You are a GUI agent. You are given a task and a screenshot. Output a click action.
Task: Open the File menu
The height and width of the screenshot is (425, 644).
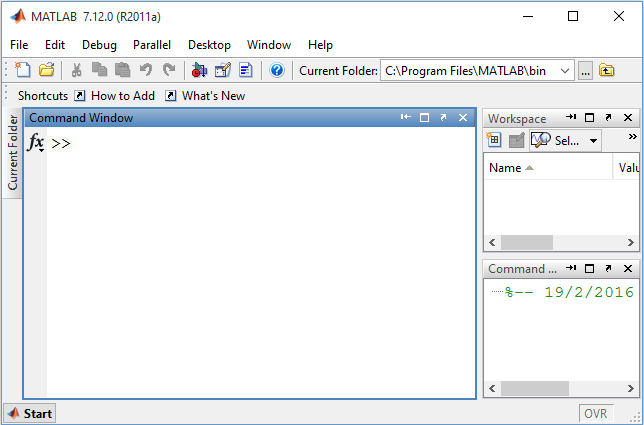pyautogui.click(x=19, y=45)
